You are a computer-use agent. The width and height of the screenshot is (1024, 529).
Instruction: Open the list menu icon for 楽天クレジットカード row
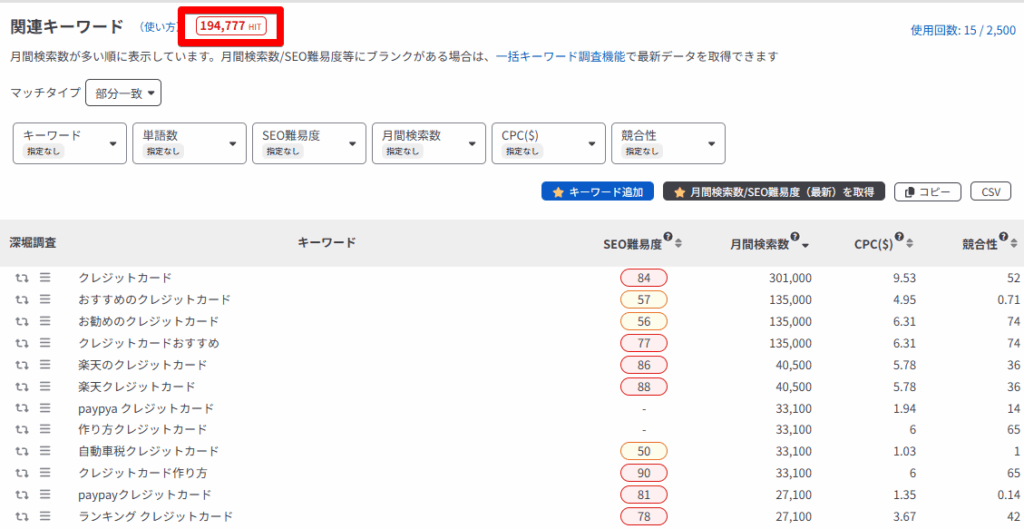click(44, 386)
